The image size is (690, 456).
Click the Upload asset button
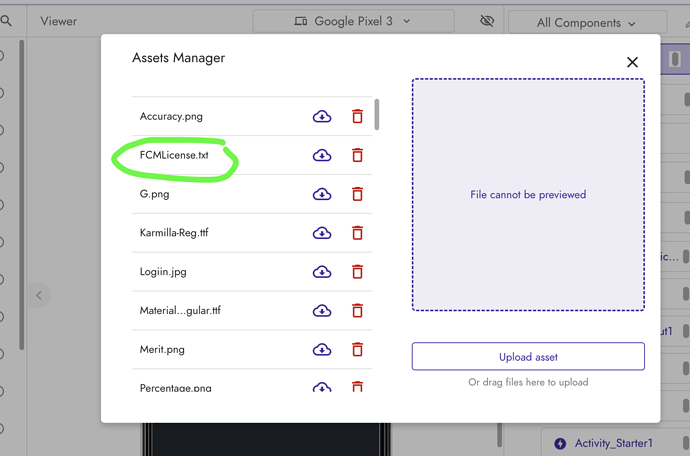tap(528, 357)
